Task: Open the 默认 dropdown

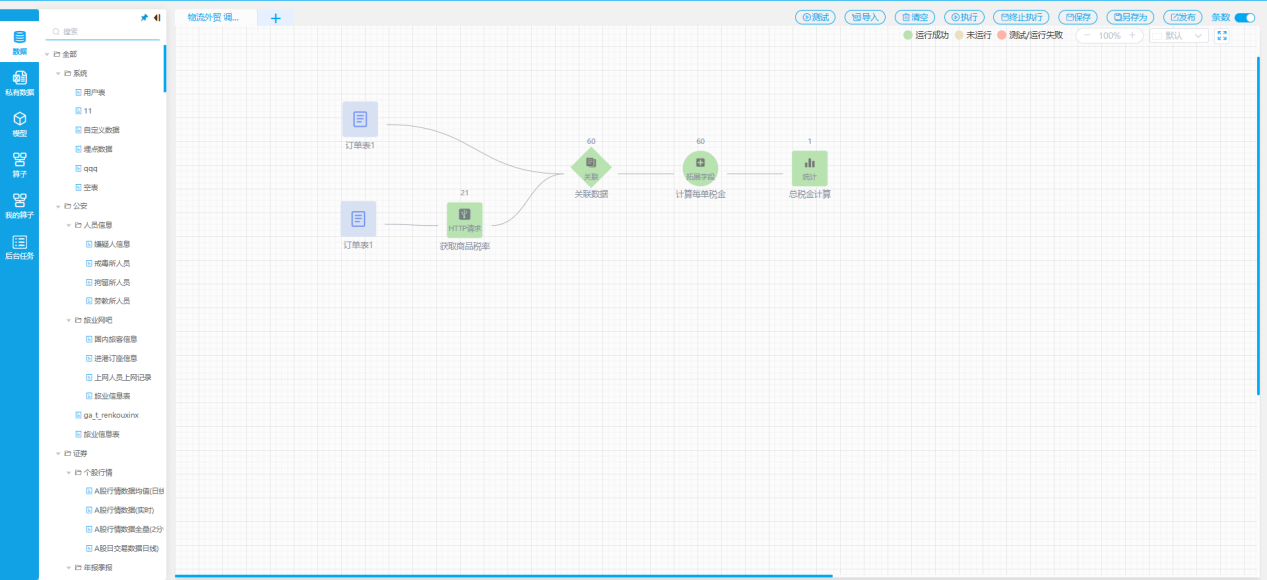Action: coord(1180,35)
